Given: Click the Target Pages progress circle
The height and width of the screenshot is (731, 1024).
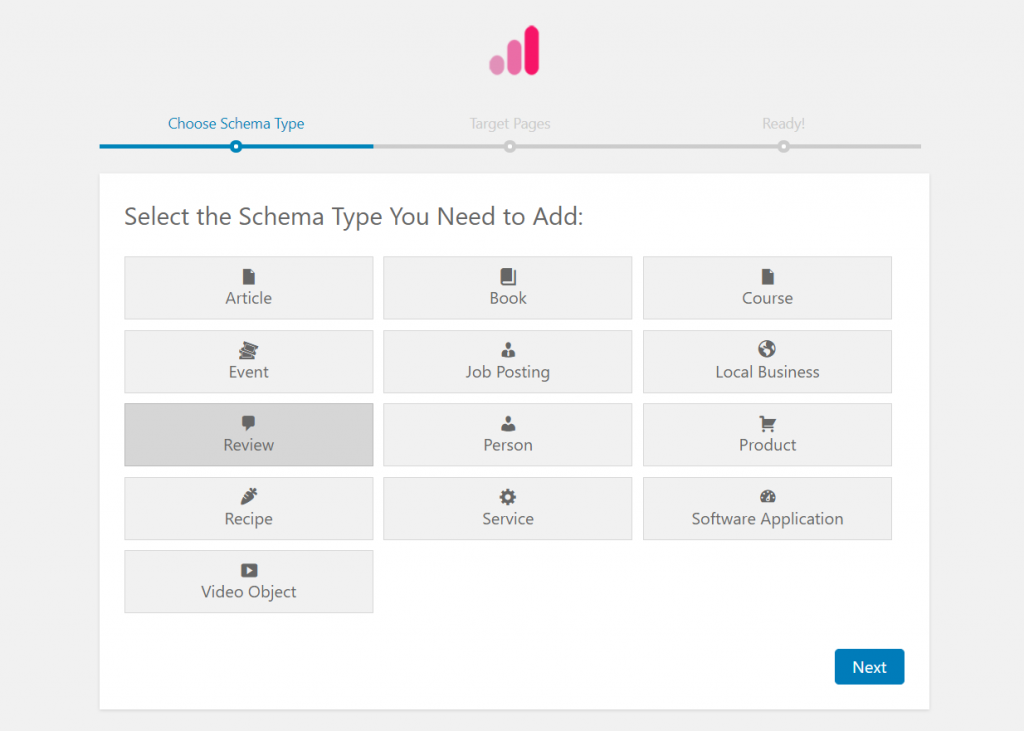Looking at the screenshot, I should (510, 146).
